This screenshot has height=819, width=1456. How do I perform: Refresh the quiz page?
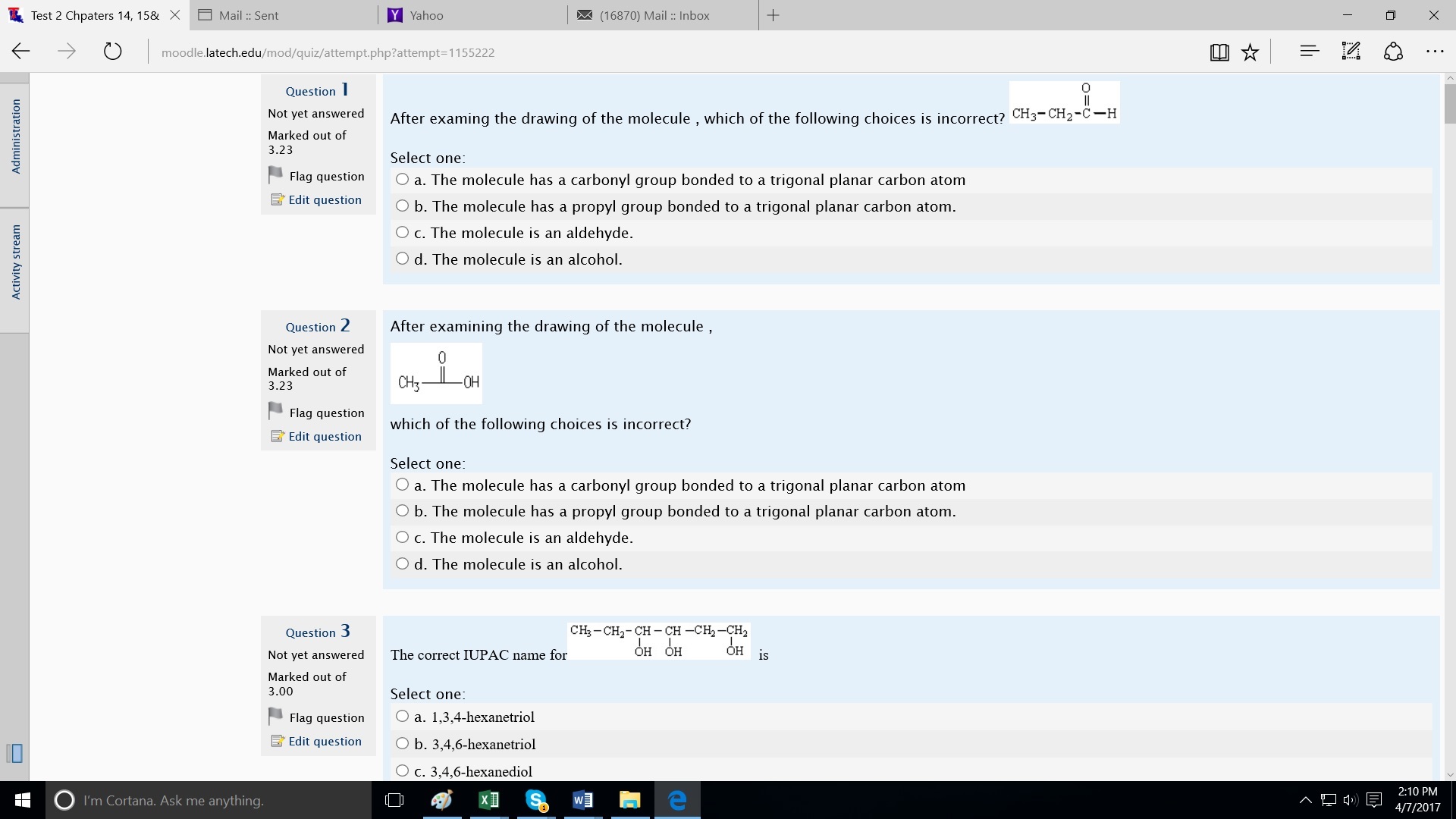(x=112, y=52)
